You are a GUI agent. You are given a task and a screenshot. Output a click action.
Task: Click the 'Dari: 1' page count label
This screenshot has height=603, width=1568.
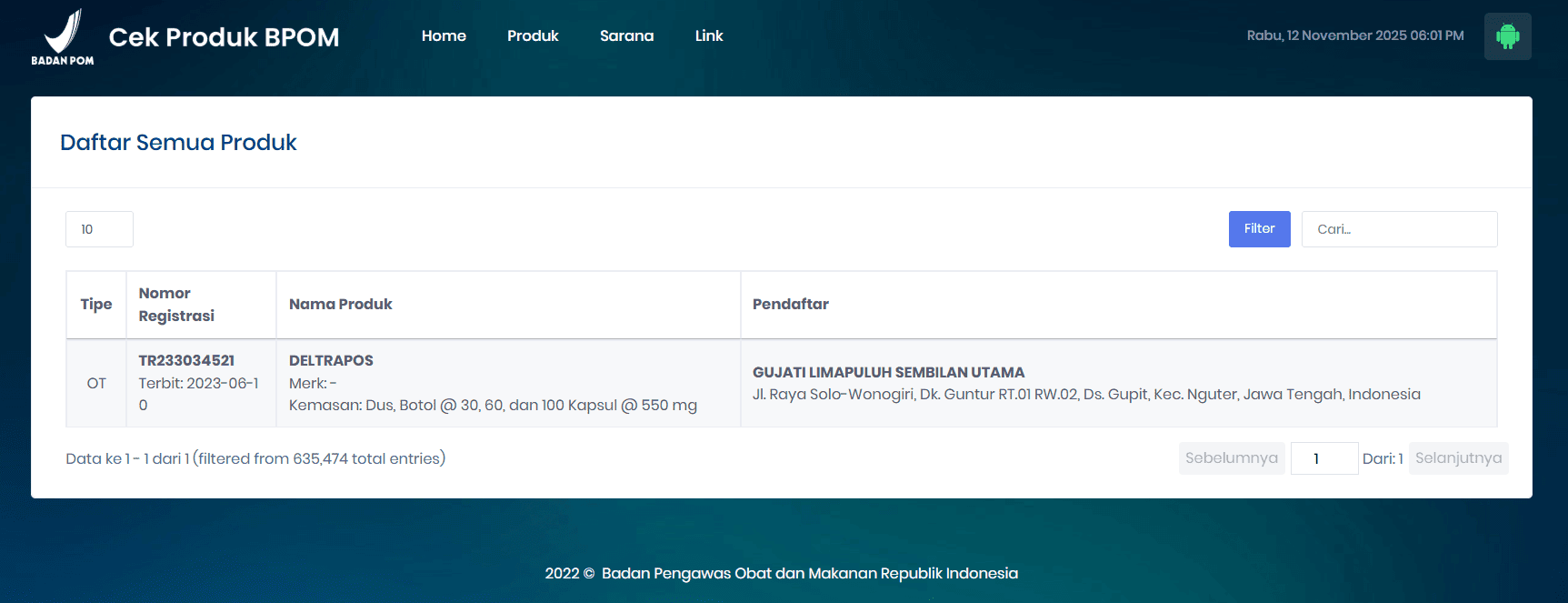[1383, 458]
